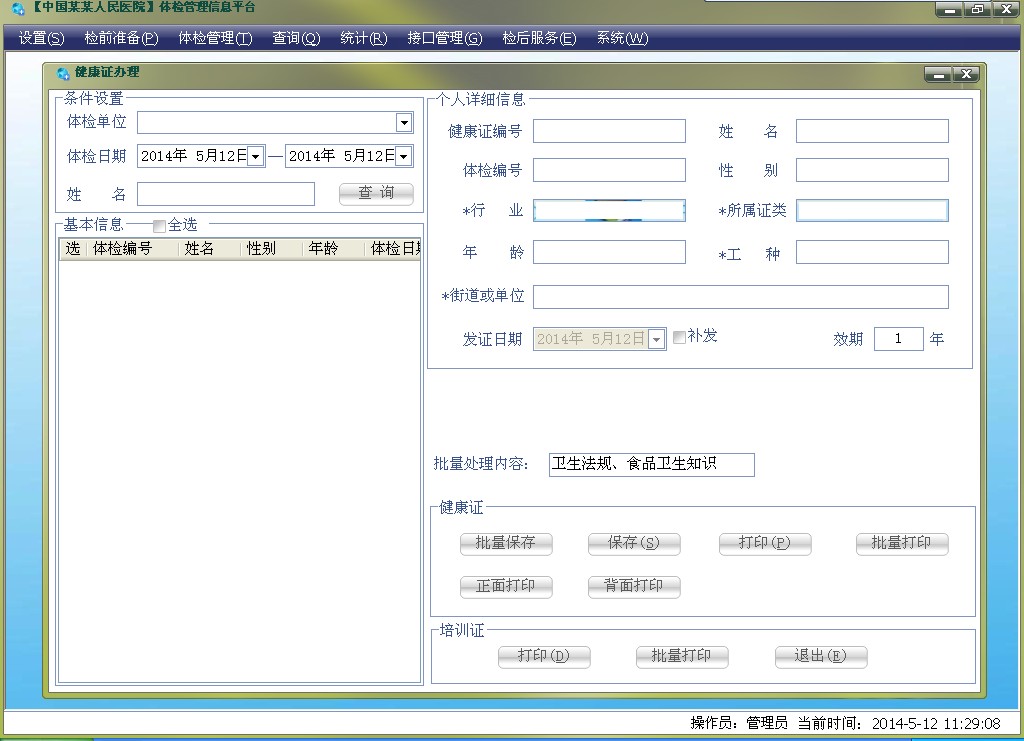Focus the 街道或单位 input field
1024x741 pixels.
point(741,296)
